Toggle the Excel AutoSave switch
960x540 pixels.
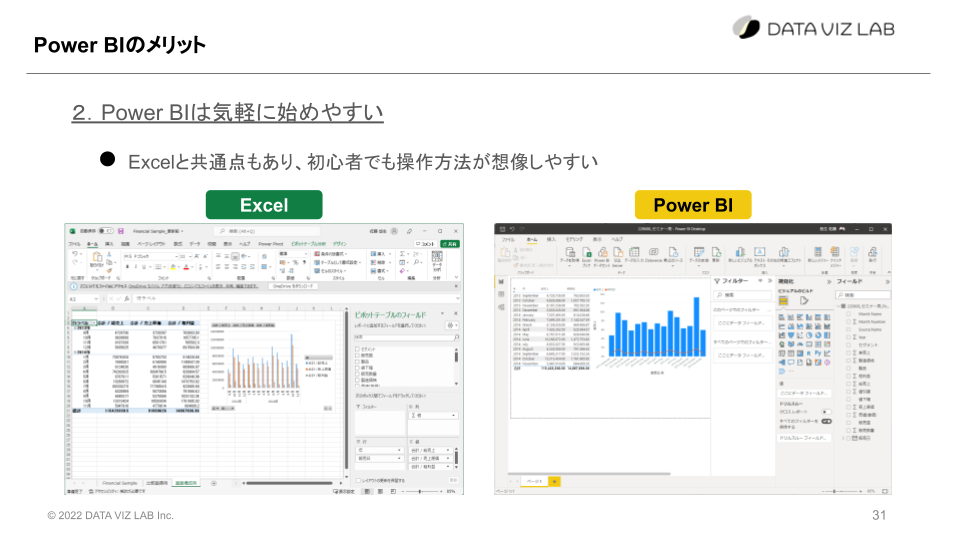point(106,231)
